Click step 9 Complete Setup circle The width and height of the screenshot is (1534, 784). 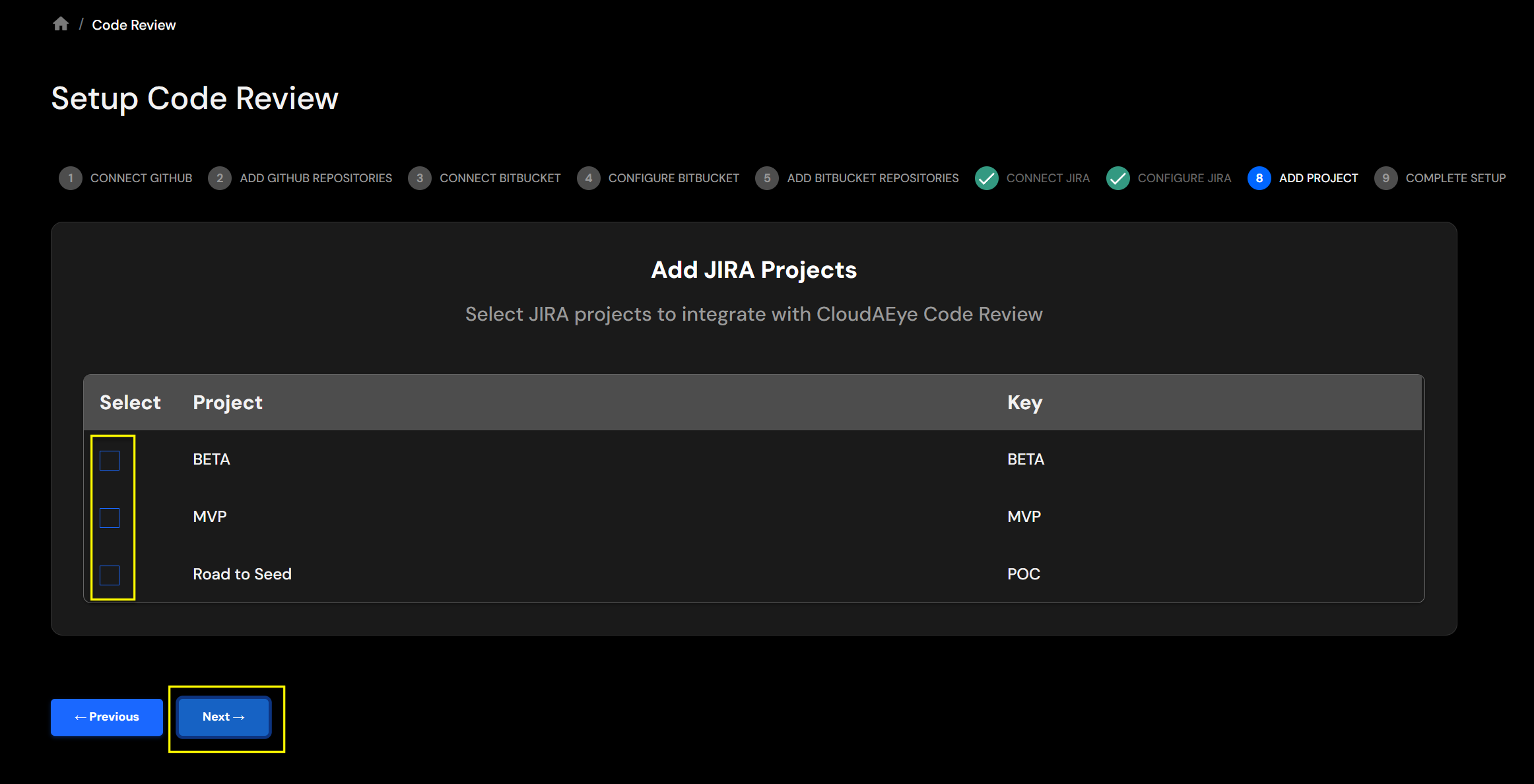coord(1385,178)
